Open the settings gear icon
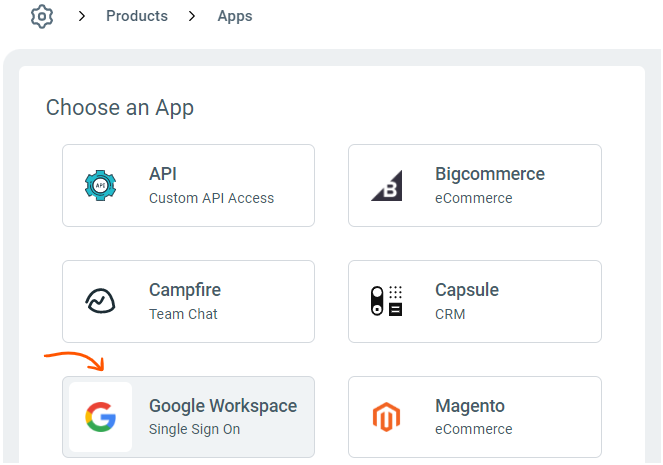The image size is (663, 465). click(41, 17)
